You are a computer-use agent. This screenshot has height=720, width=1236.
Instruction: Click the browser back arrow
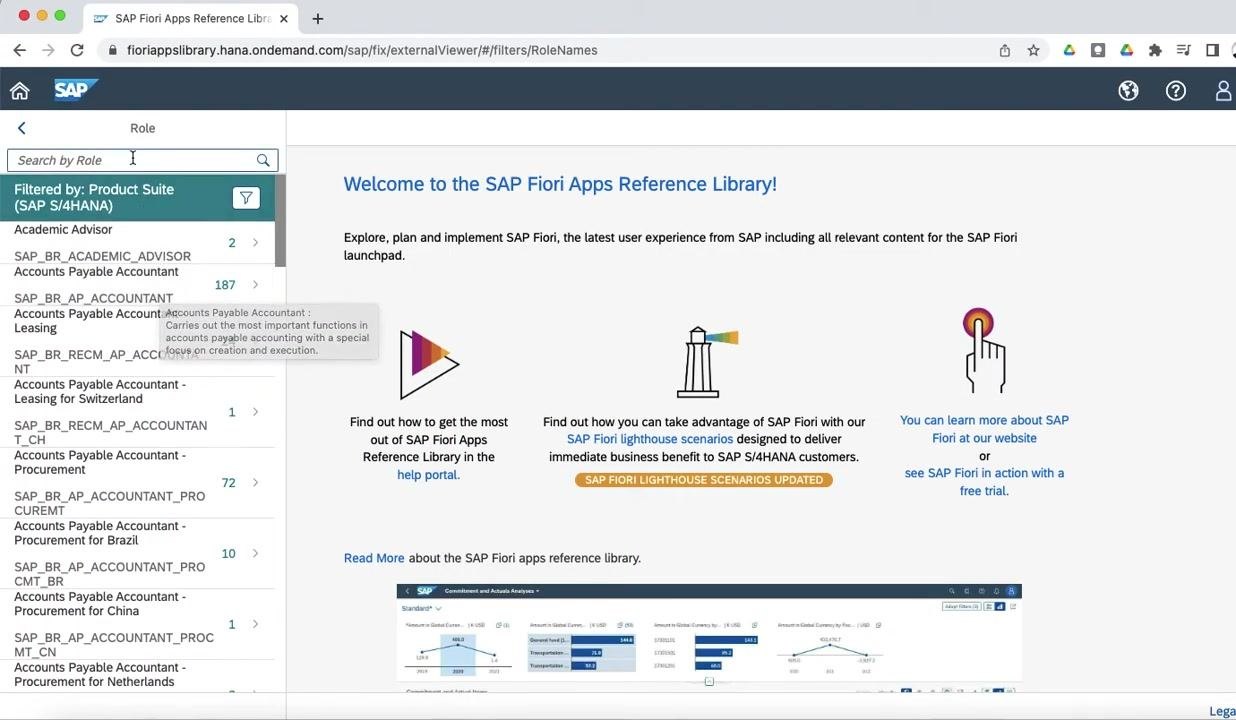coord(19,50)
